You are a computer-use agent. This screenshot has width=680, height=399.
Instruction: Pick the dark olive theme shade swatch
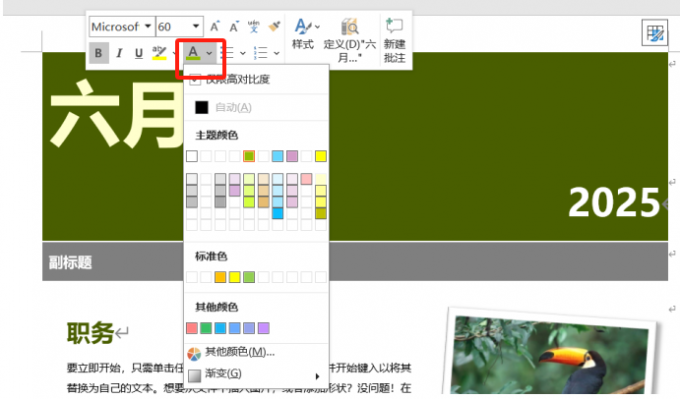320,213
